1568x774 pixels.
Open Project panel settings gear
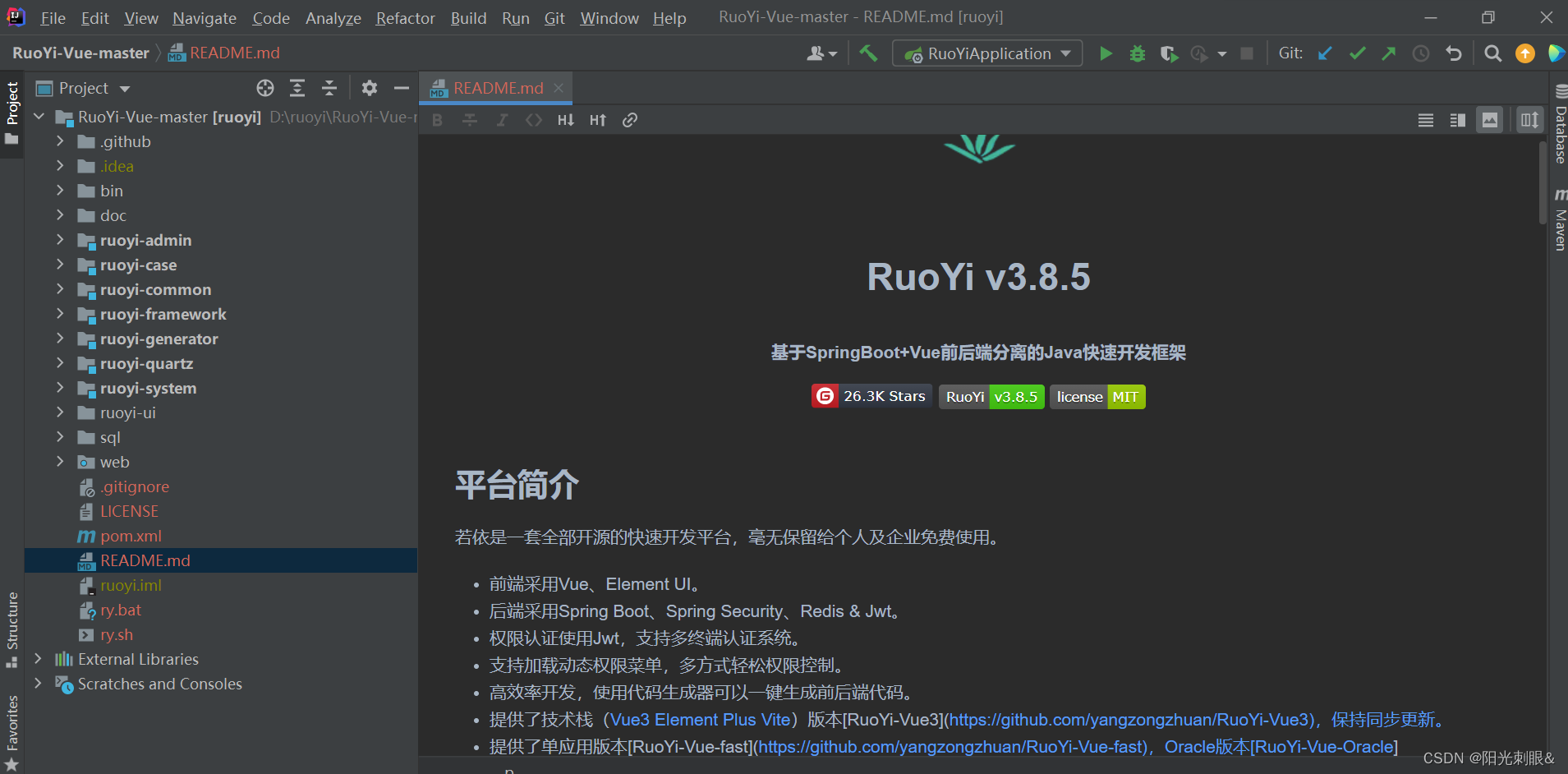click(370, 88)
